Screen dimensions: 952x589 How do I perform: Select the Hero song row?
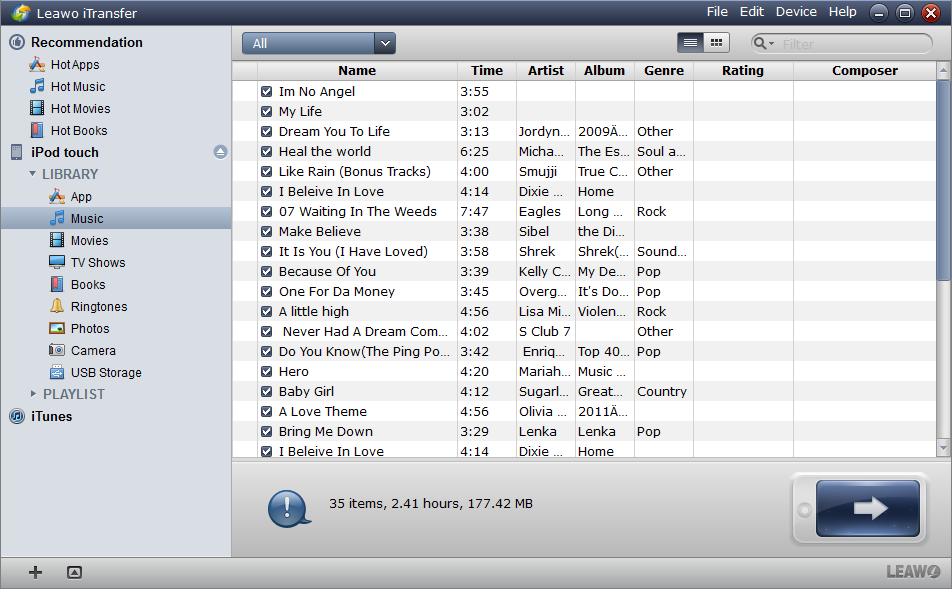click(x=584, y=371)
